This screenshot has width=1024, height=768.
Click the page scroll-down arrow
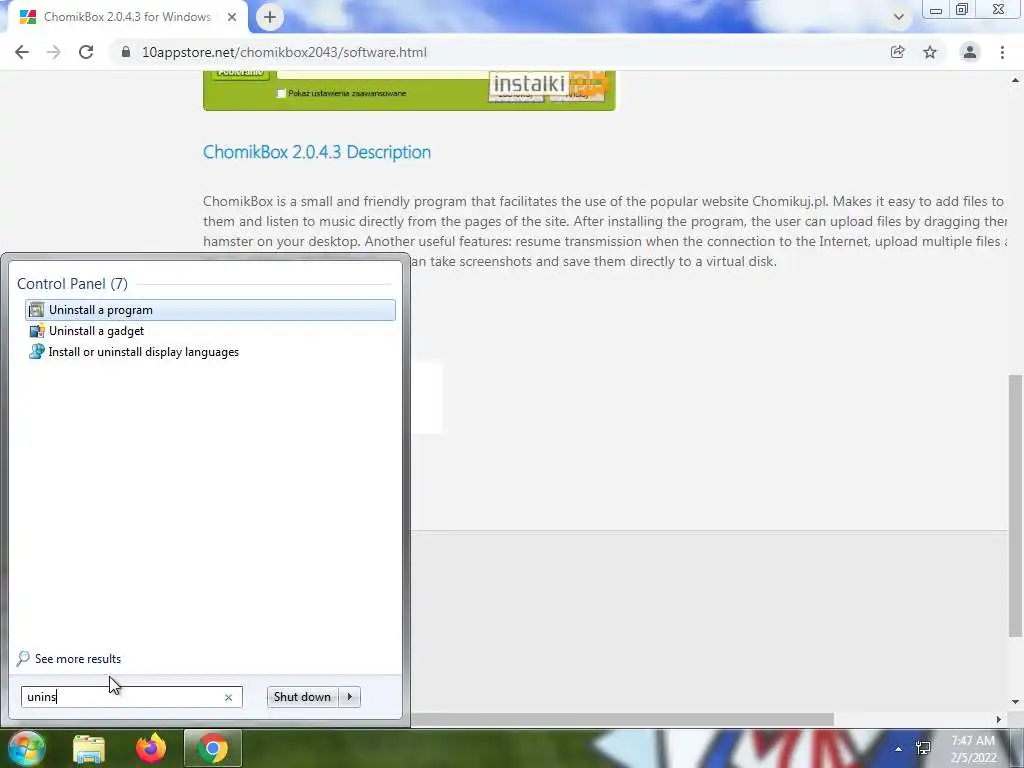1015,703
